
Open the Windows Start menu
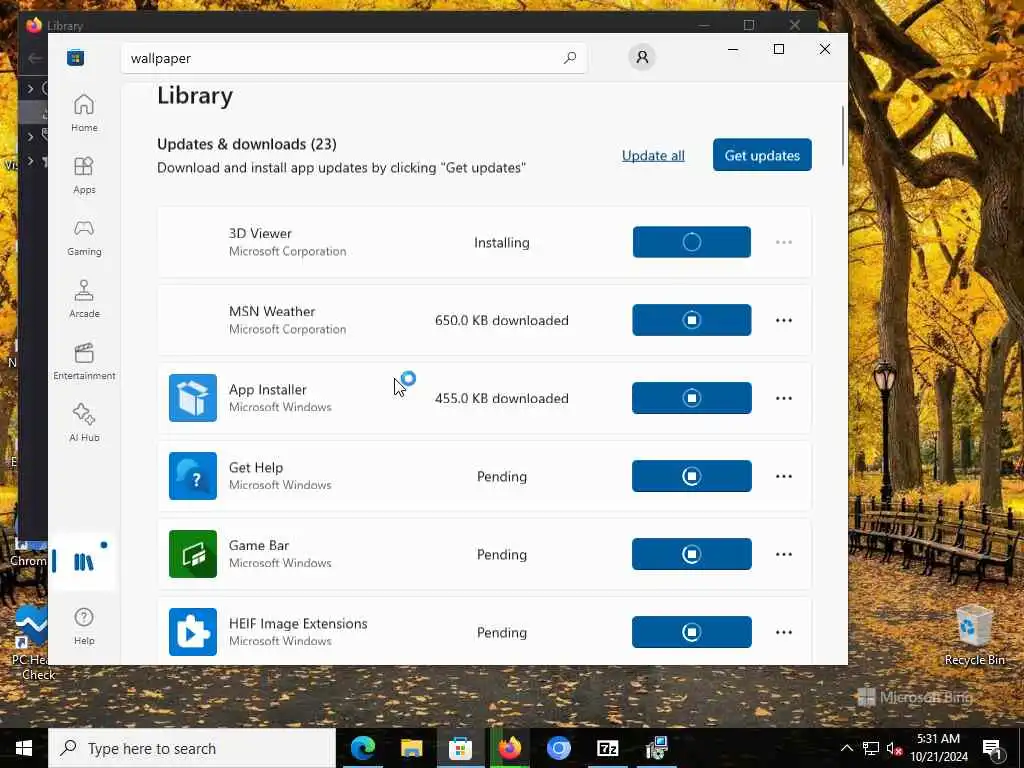pos(24,748)
